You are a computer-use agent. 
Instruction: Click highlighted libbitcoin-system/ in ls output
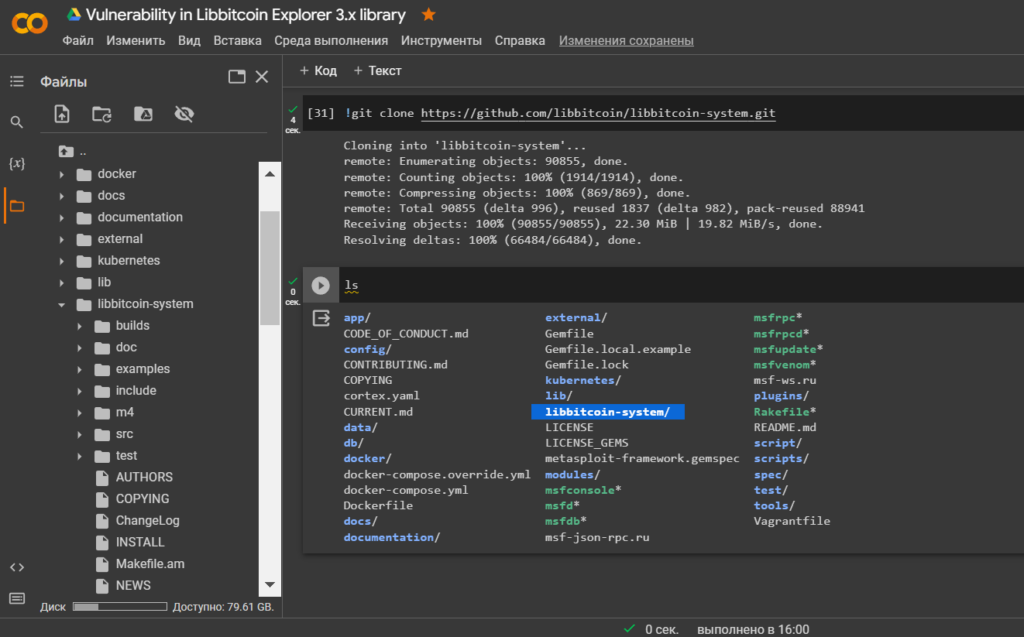607,412
